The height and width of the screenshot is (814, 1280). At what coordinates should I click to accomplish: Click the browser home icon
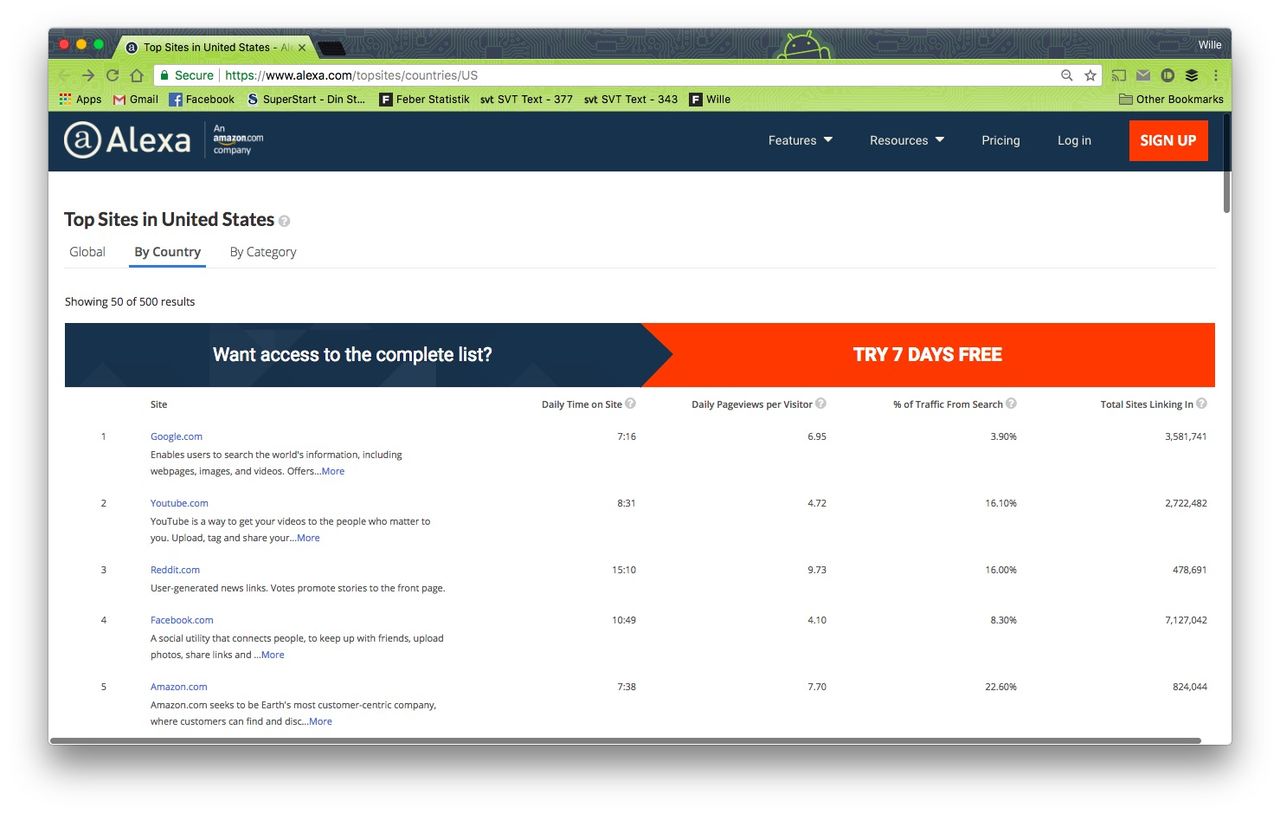(x=136, y=75)
